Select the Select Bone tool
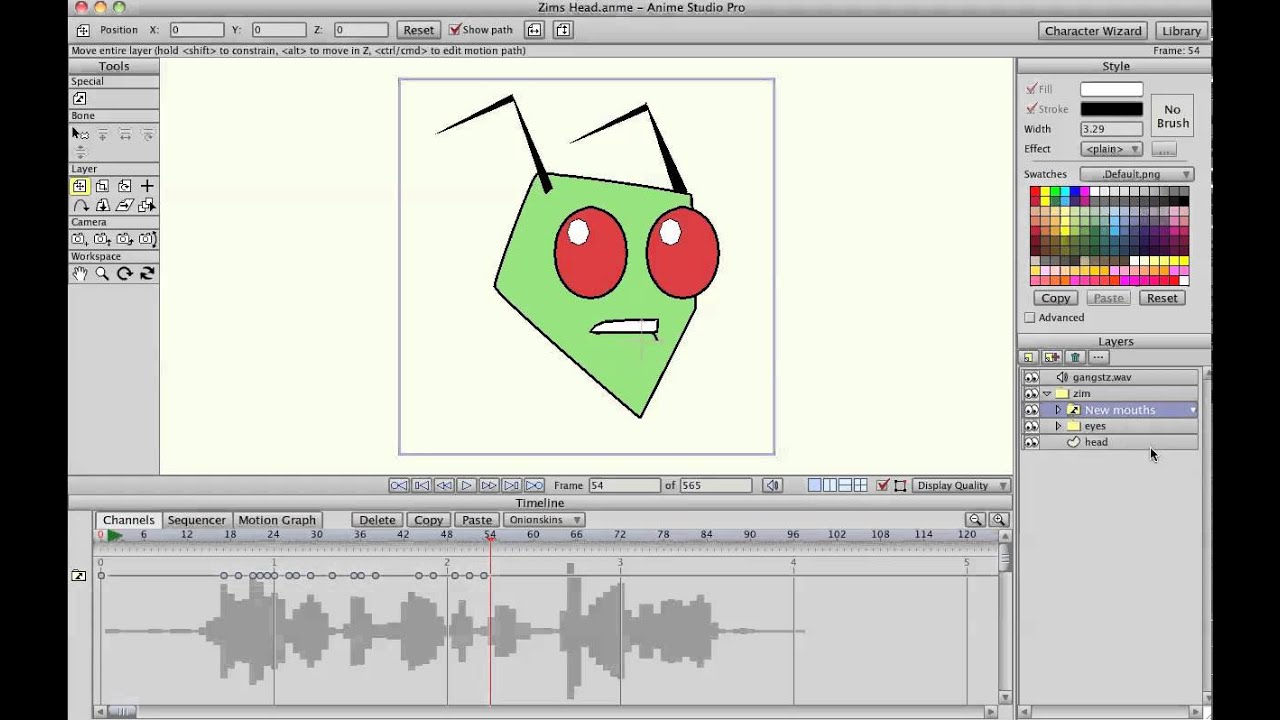The height and width of the screenshot is (720, 1280). tap(80, 133)
